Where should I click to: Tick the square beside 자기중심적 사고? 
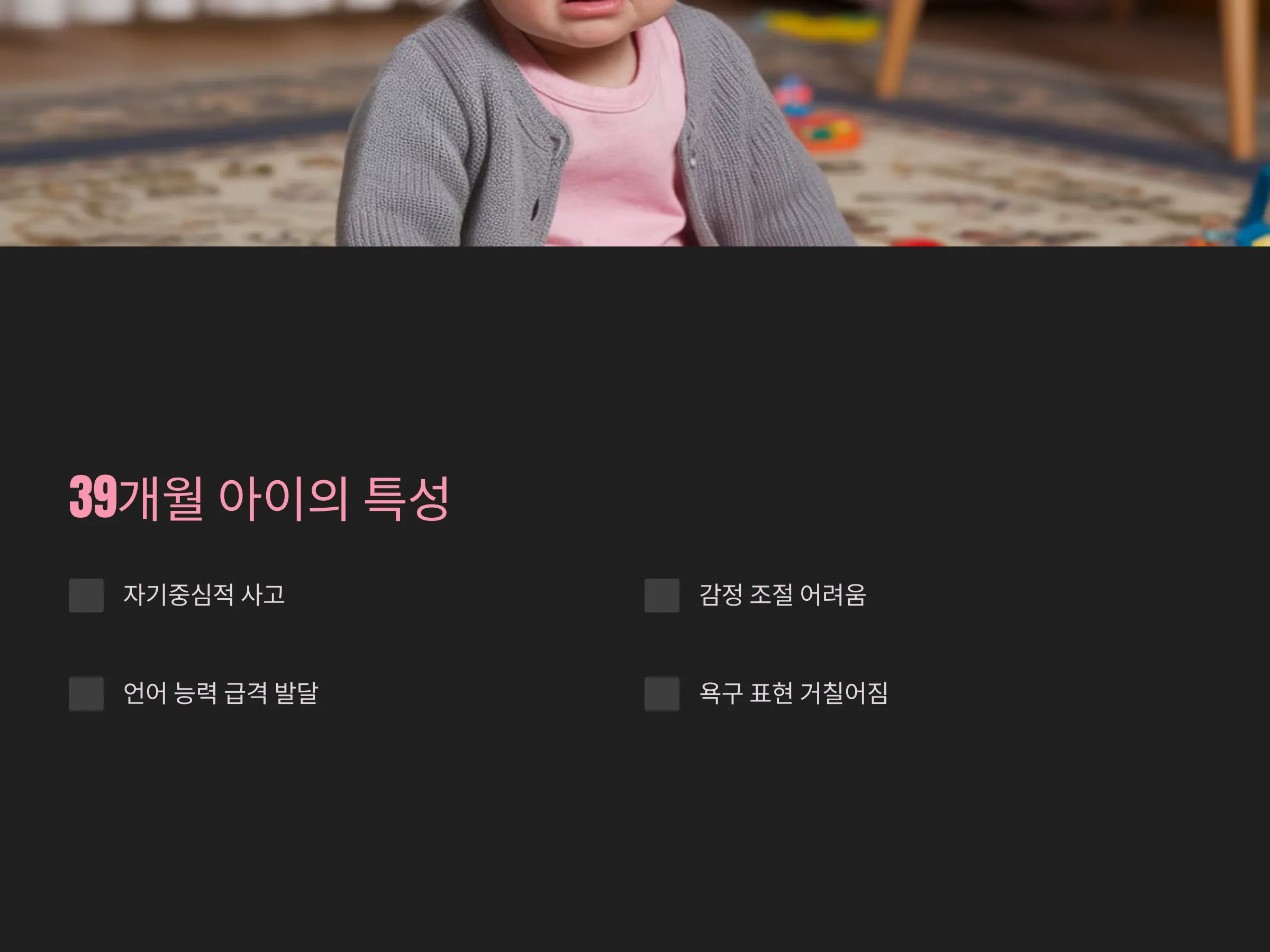86,595
